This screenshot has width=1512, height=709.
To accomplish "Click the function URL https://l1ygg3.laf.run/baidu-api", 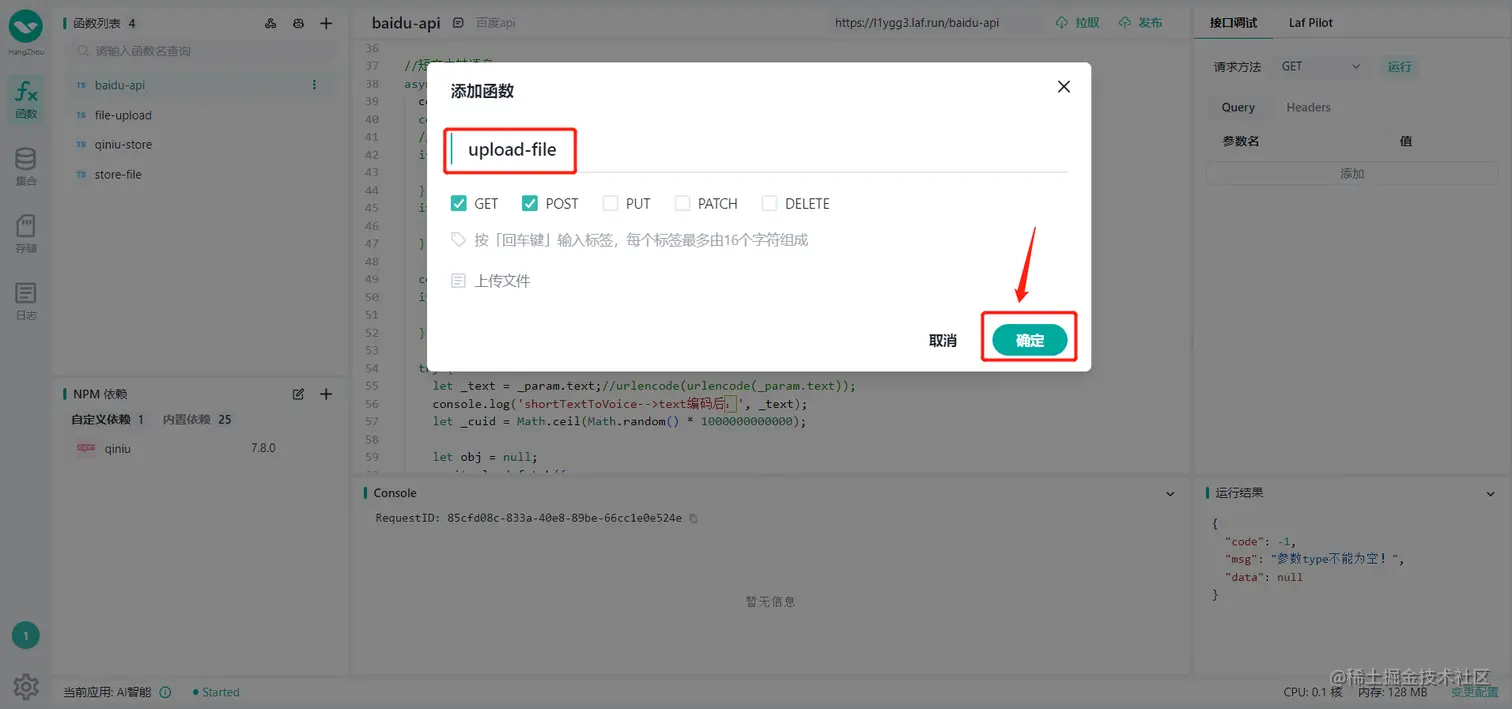I will pos(916,22).
